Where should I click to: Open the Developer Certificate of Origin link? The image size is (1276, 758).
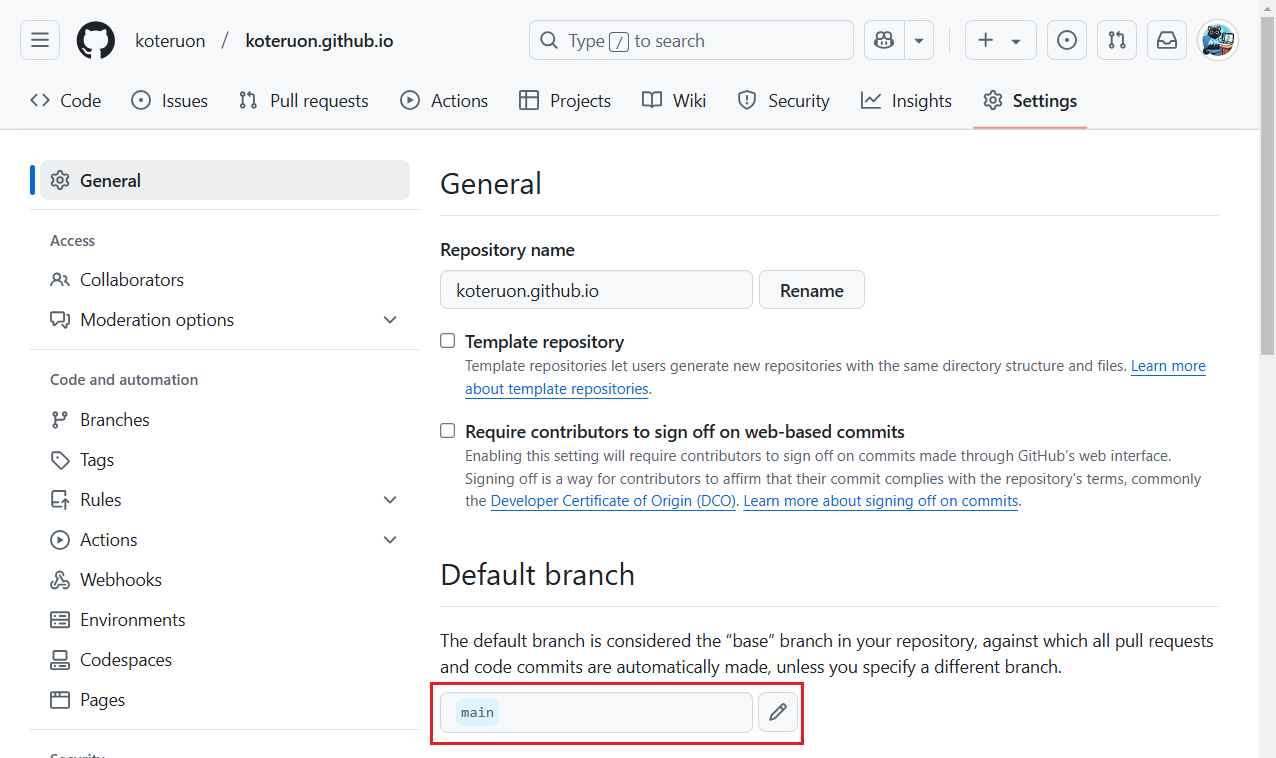pos(613,500)
